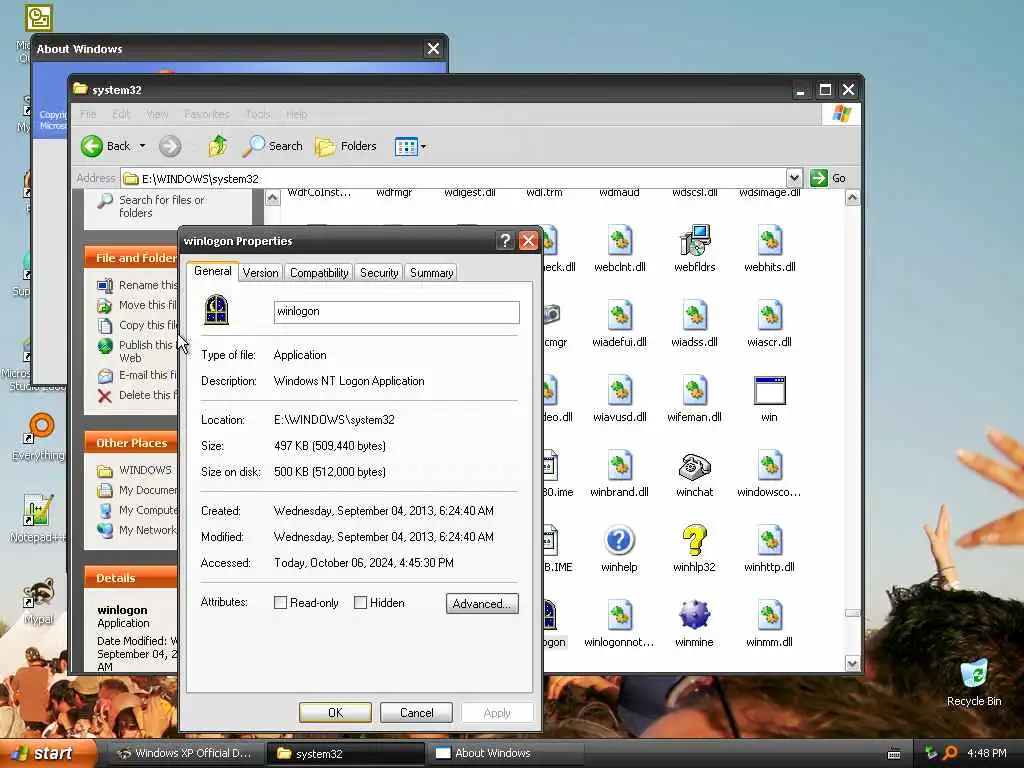Click the help question mark in Properties title
The height and width of the screenshot is (768, 1024).
click(x=504, y=241)
